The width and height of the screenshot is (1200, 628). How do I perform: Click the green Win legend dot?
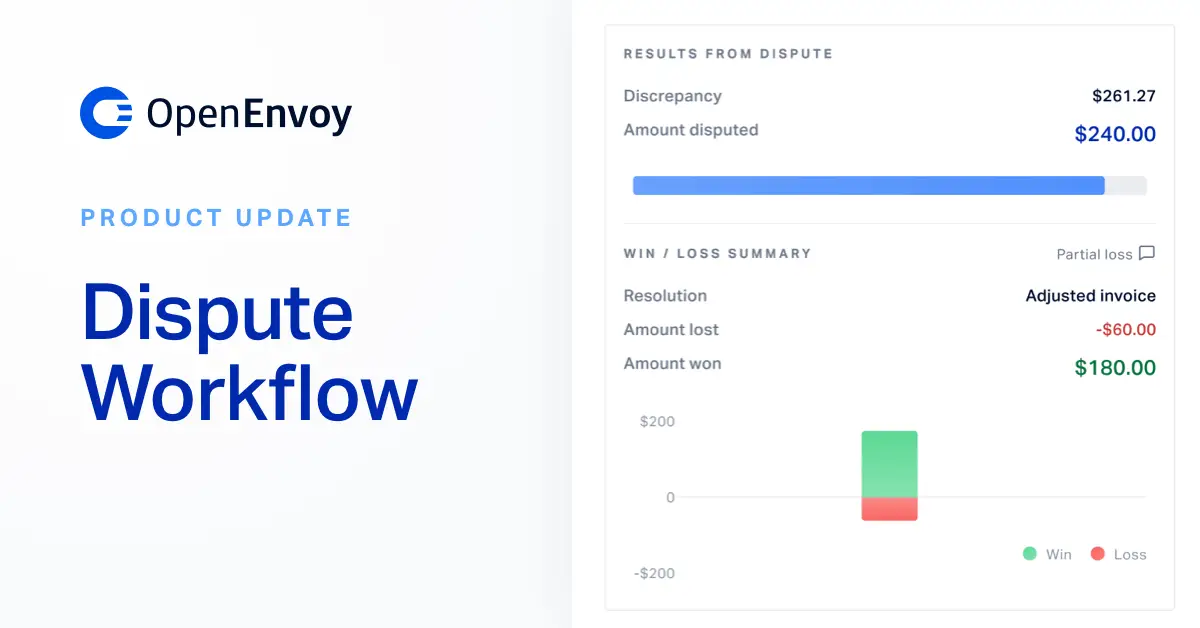point(1028,553)
